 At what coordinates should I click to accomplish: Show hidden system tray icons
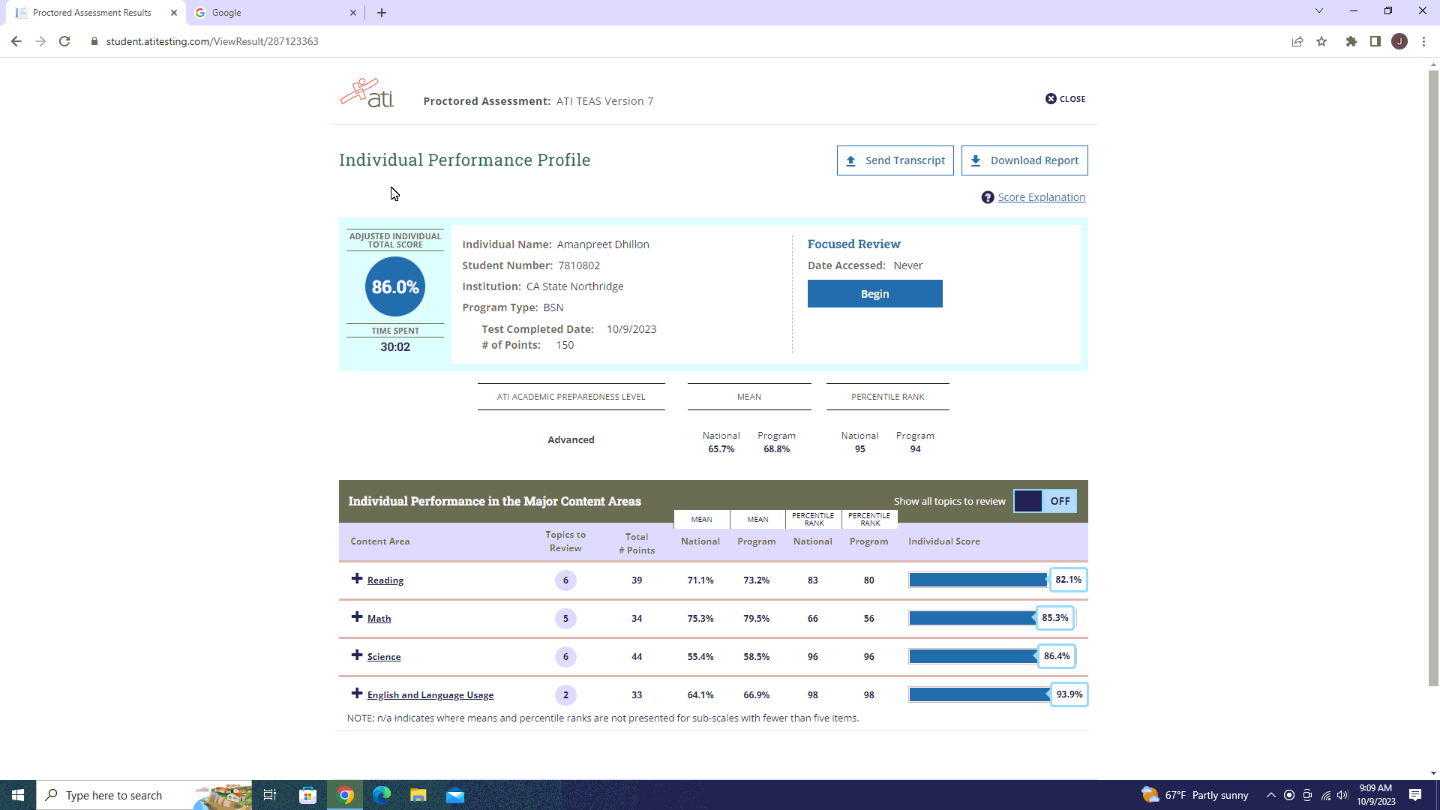pos(1271,795)
